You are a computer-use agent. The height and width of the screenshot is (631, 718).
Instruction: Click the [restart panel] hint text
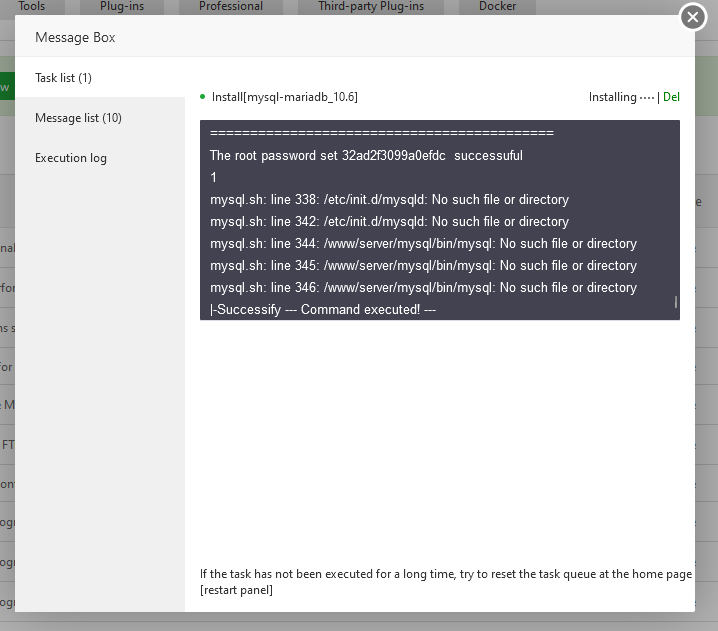(x=236, y=590)
